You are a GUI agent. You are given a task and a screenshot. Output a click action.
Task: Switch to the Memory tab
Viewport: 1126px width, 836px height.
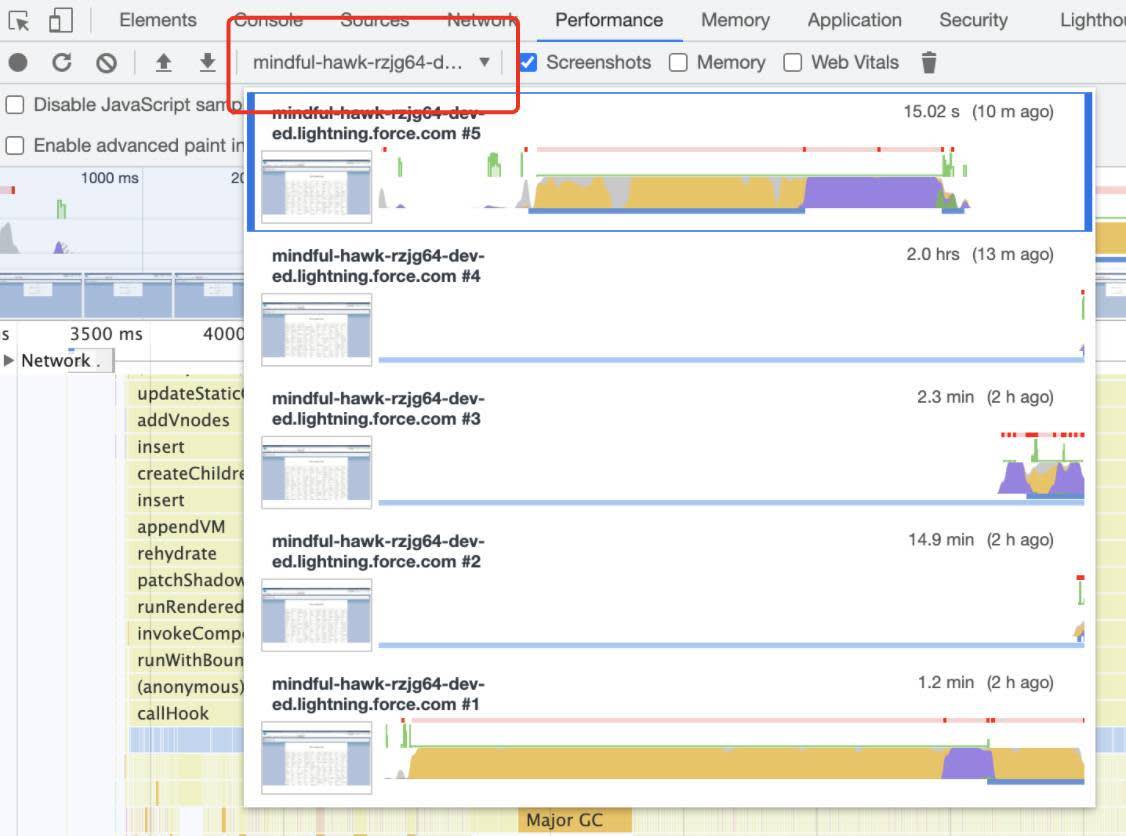click(x=735, y=20)
